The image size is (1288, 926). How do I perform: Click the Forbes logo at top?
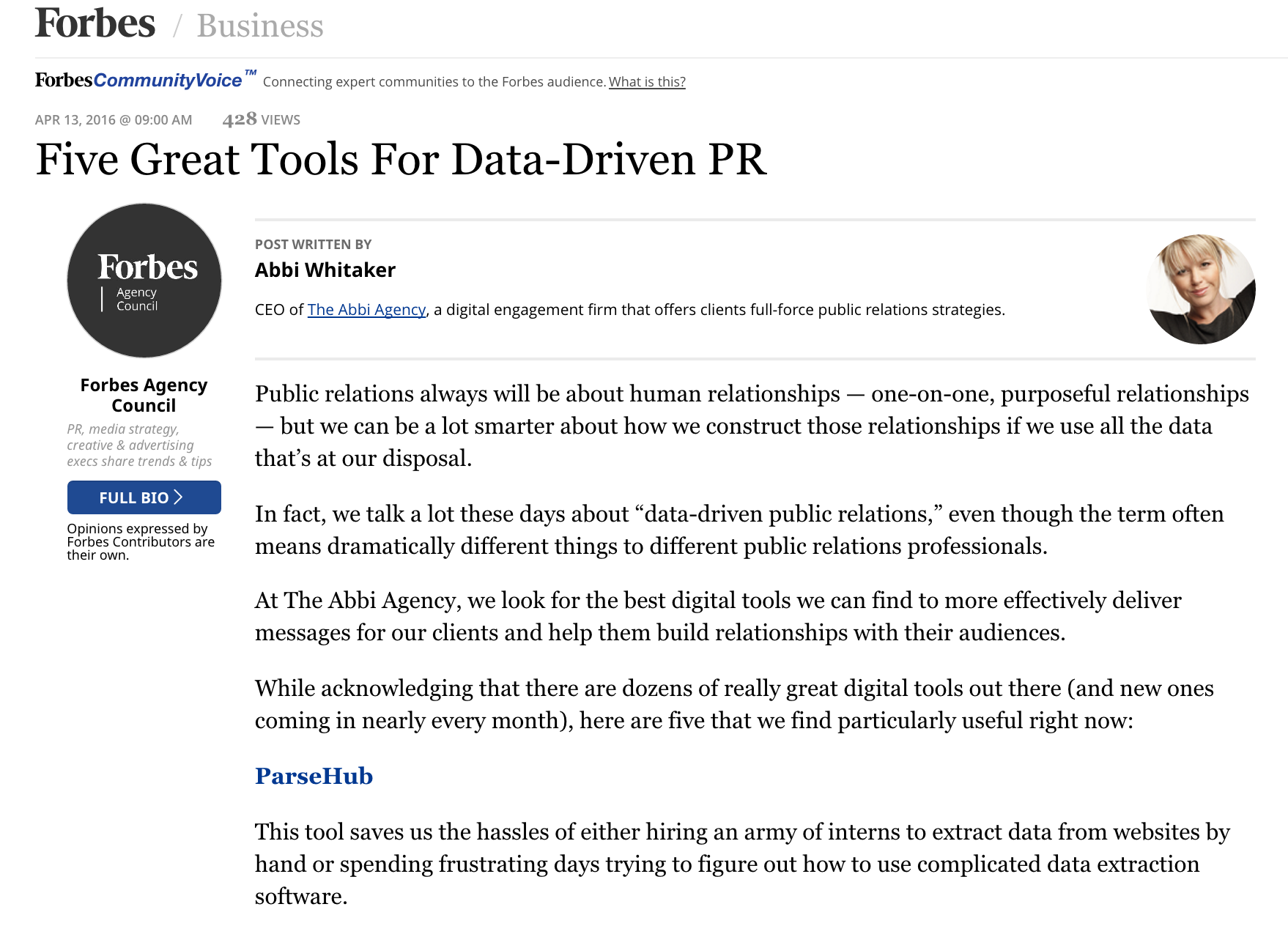click(x=95, y=23)
